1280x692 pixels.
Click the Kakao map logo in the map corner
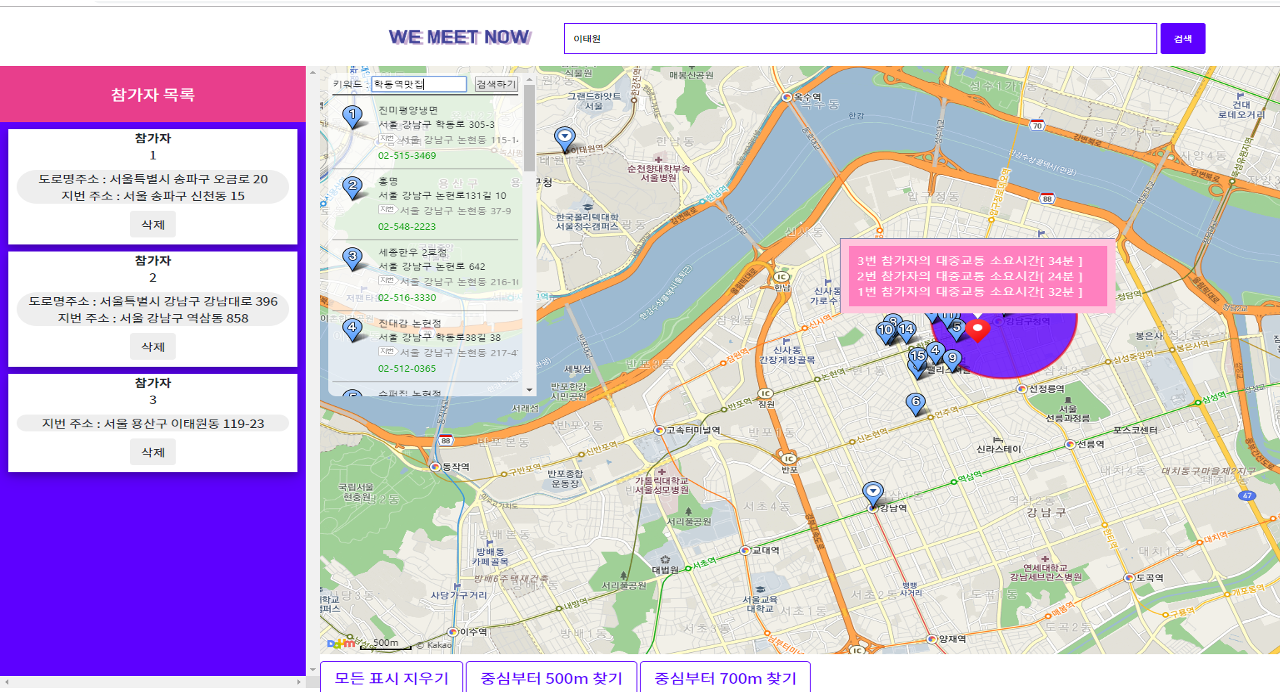tap(341, 643)
